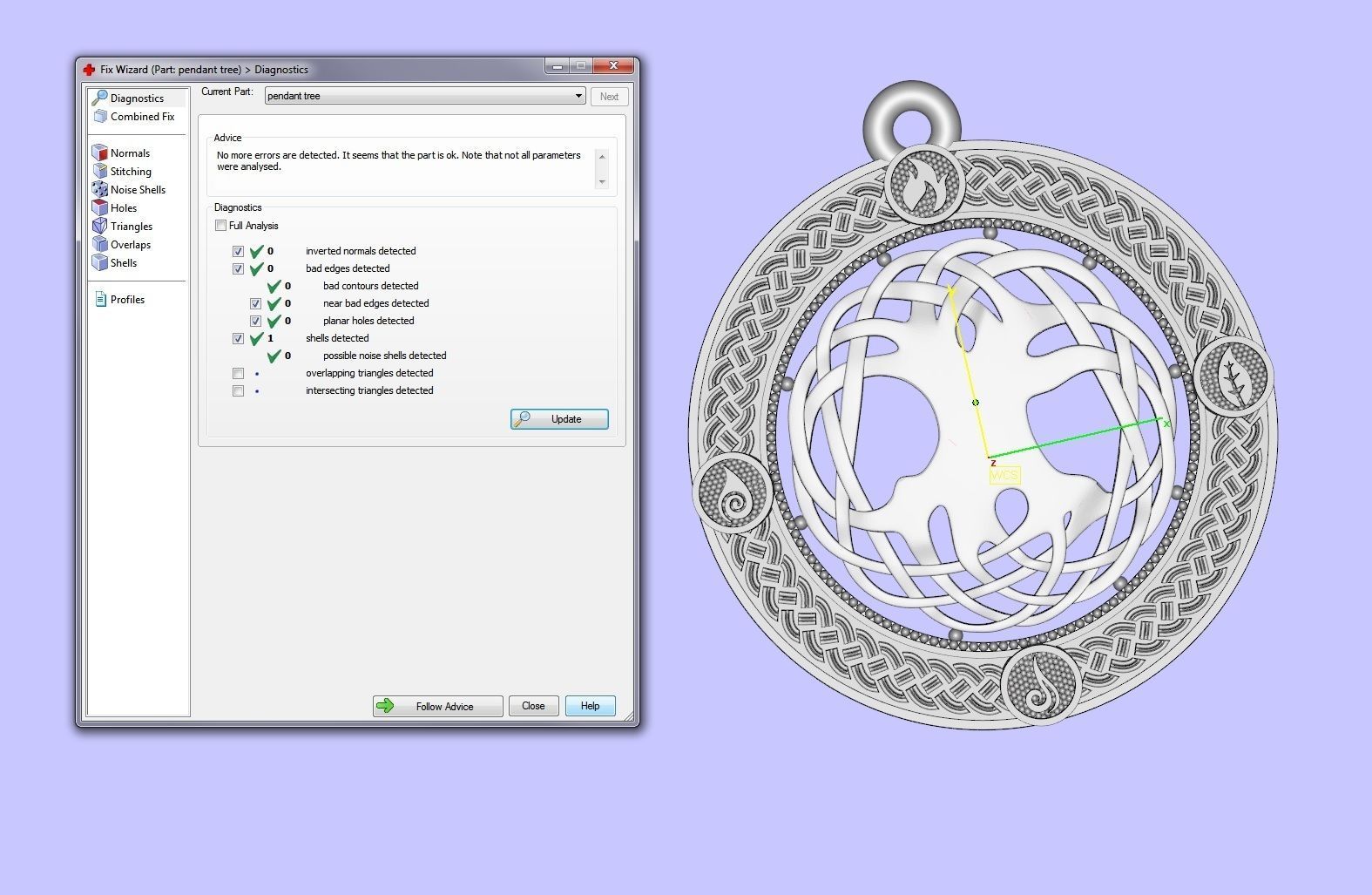Screen dimensions: 1372x895
Task: Click the 'possible noise shells detected' text
Action: tap(384, 356)
